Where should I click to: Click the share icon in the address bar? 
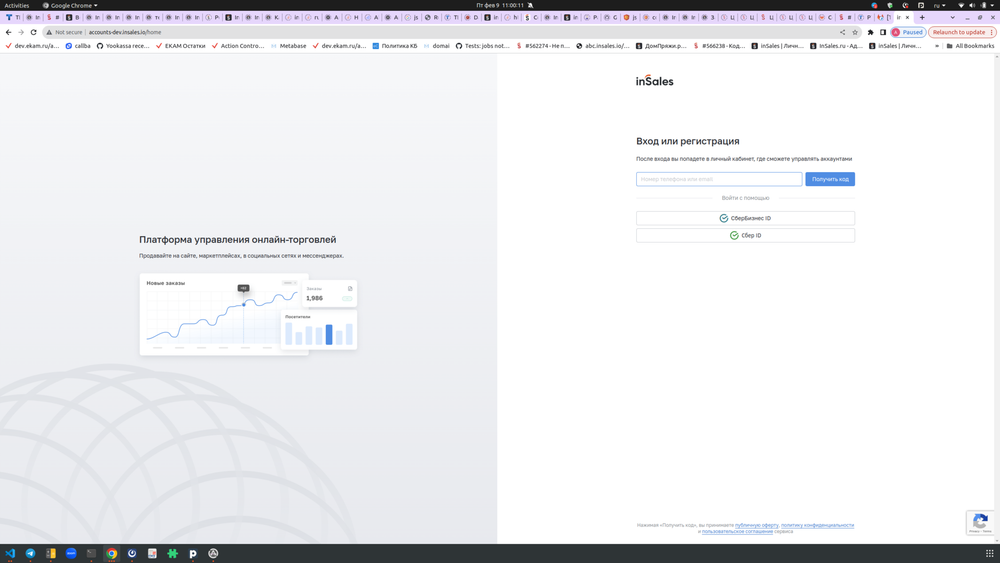pos(842,32)
